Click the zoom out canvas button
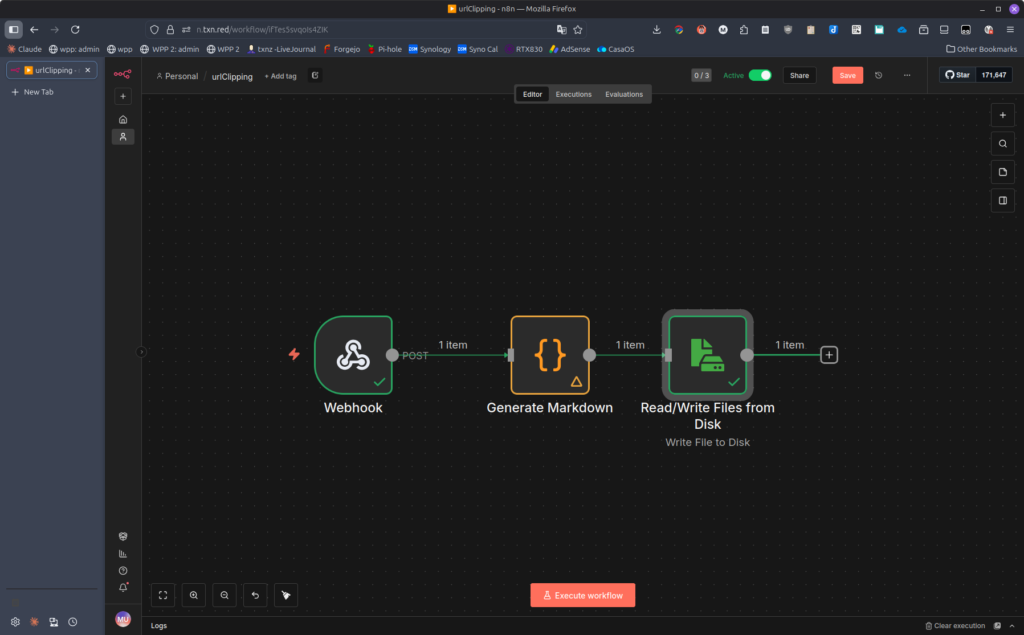1024x635 pixels. [x=225, y=595]
